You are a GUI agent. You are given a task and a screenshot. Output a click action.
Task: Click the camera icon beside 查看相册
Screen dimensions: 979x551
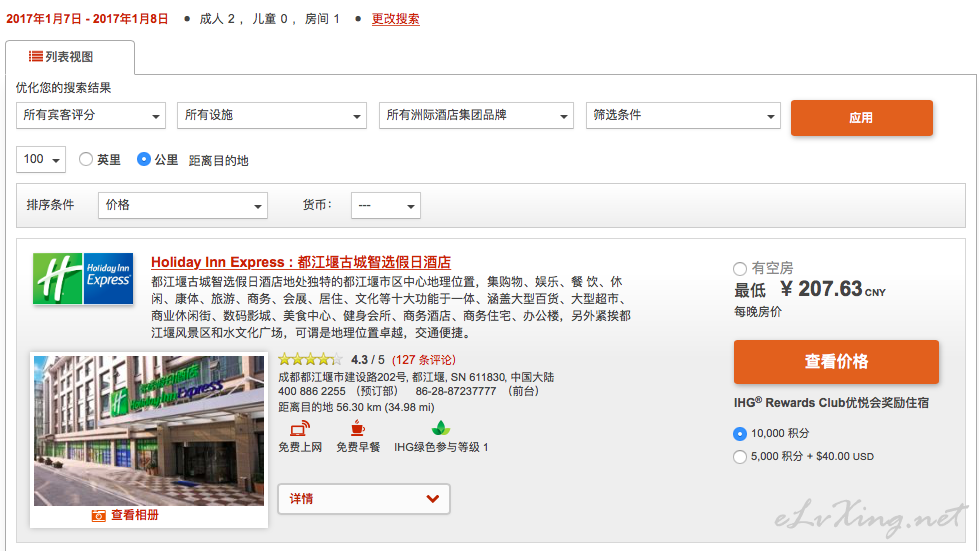[x=99, y=515]
